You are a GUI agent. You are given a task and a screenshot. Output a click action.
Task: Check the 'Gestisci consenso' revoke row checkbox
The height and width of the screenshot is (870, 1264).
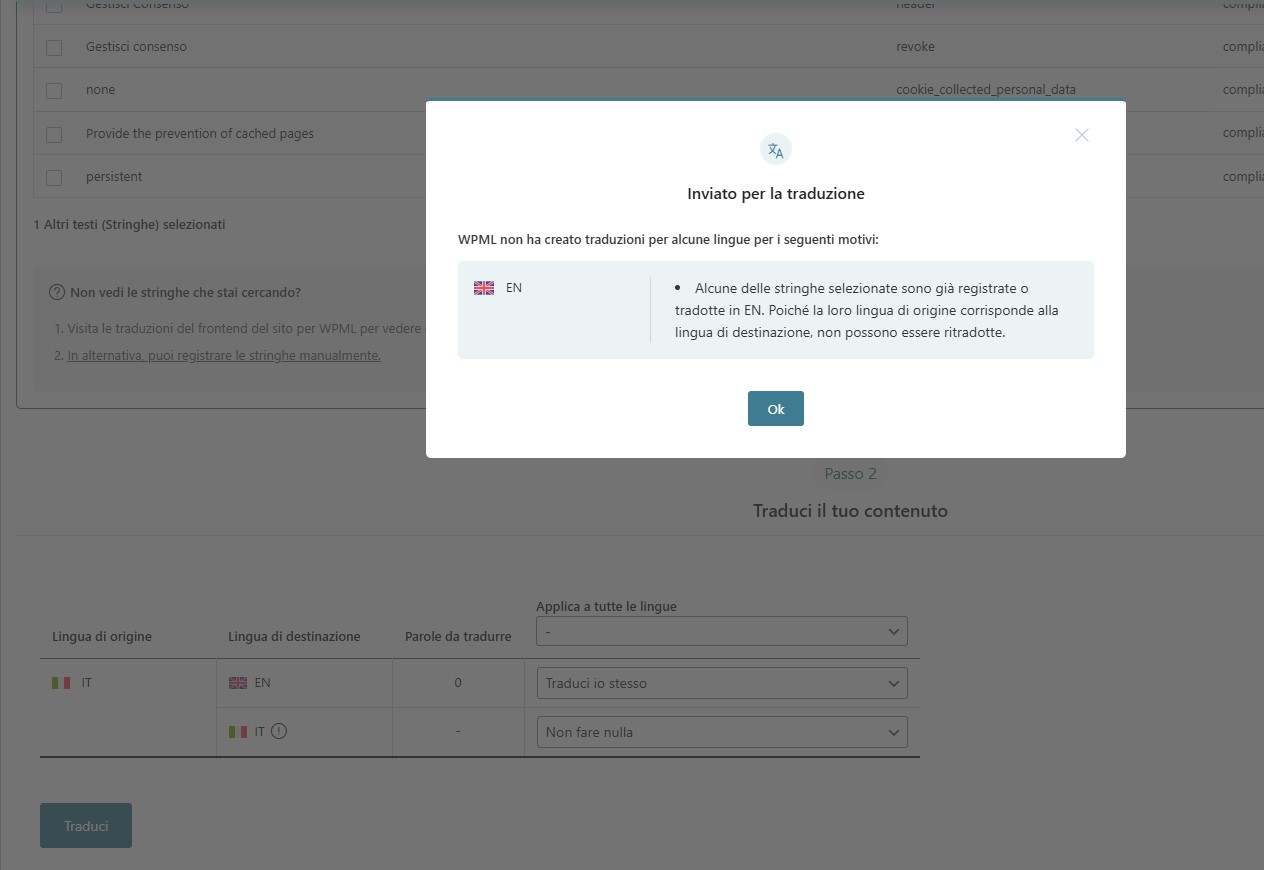pyautogui.click(x=54, y=47)
